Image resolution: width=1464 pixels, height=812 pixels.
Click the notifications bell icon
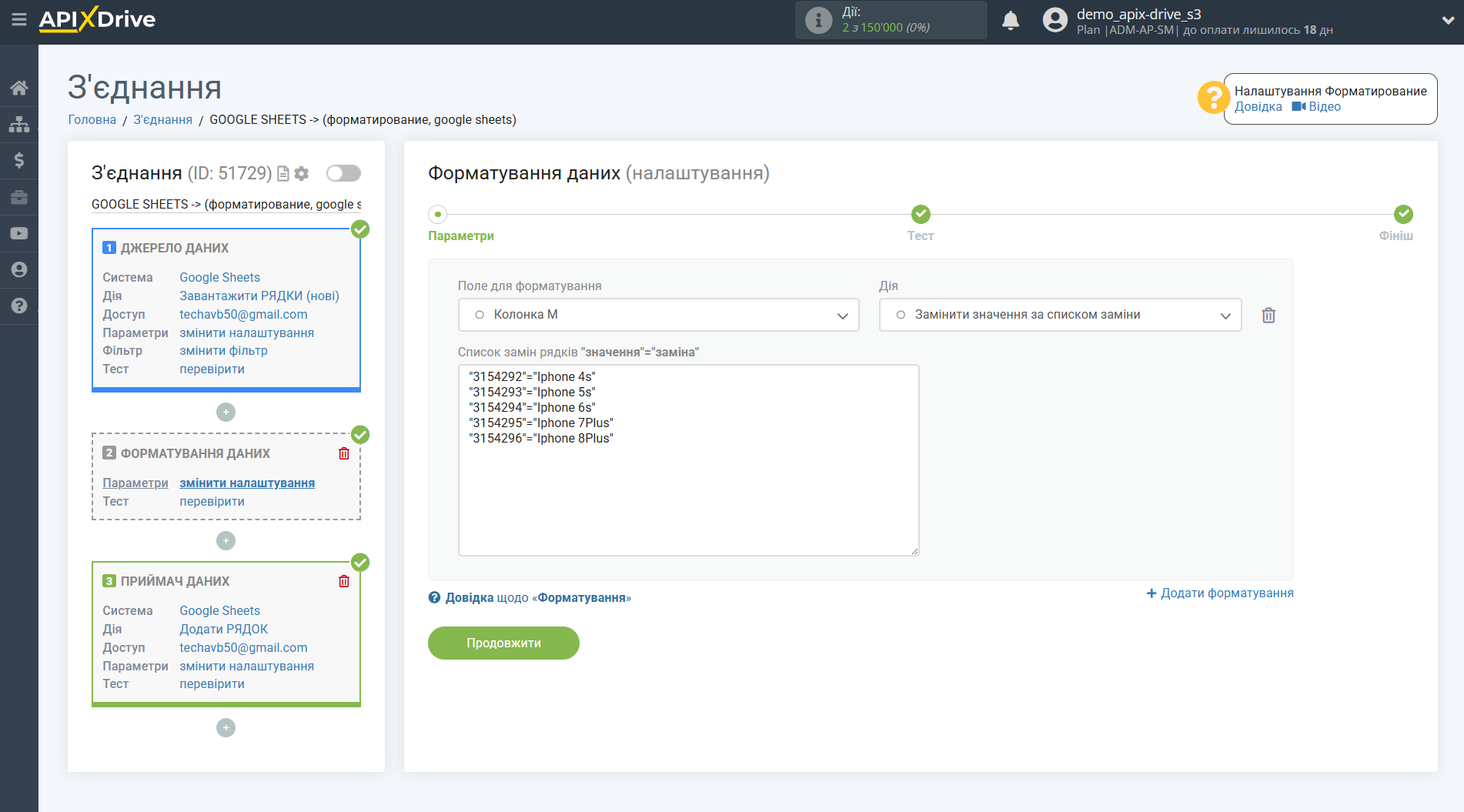(x=1011, y=21)
